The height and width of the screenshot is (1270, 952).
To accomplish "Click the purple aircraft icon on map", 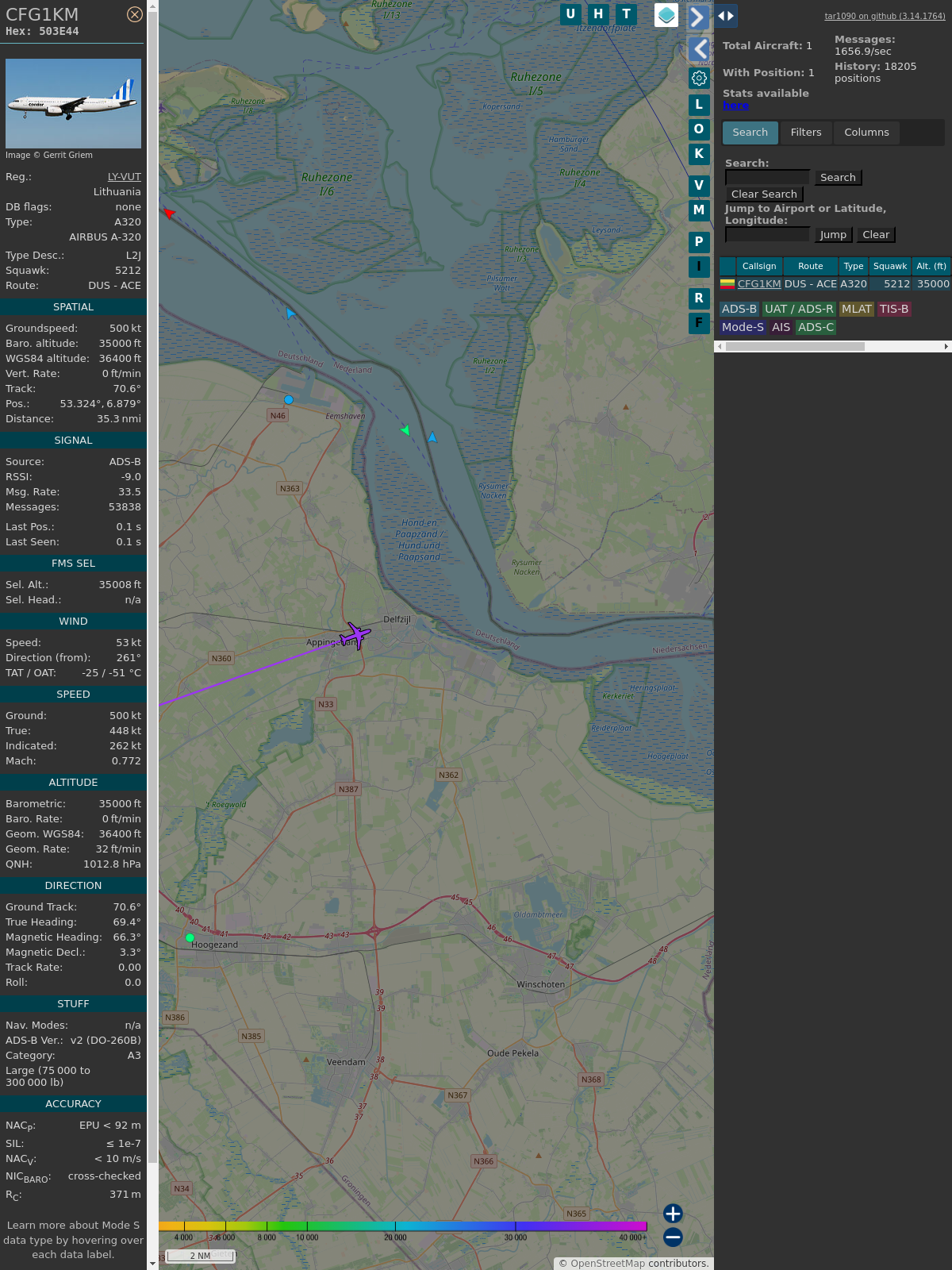I will point(356,635).
